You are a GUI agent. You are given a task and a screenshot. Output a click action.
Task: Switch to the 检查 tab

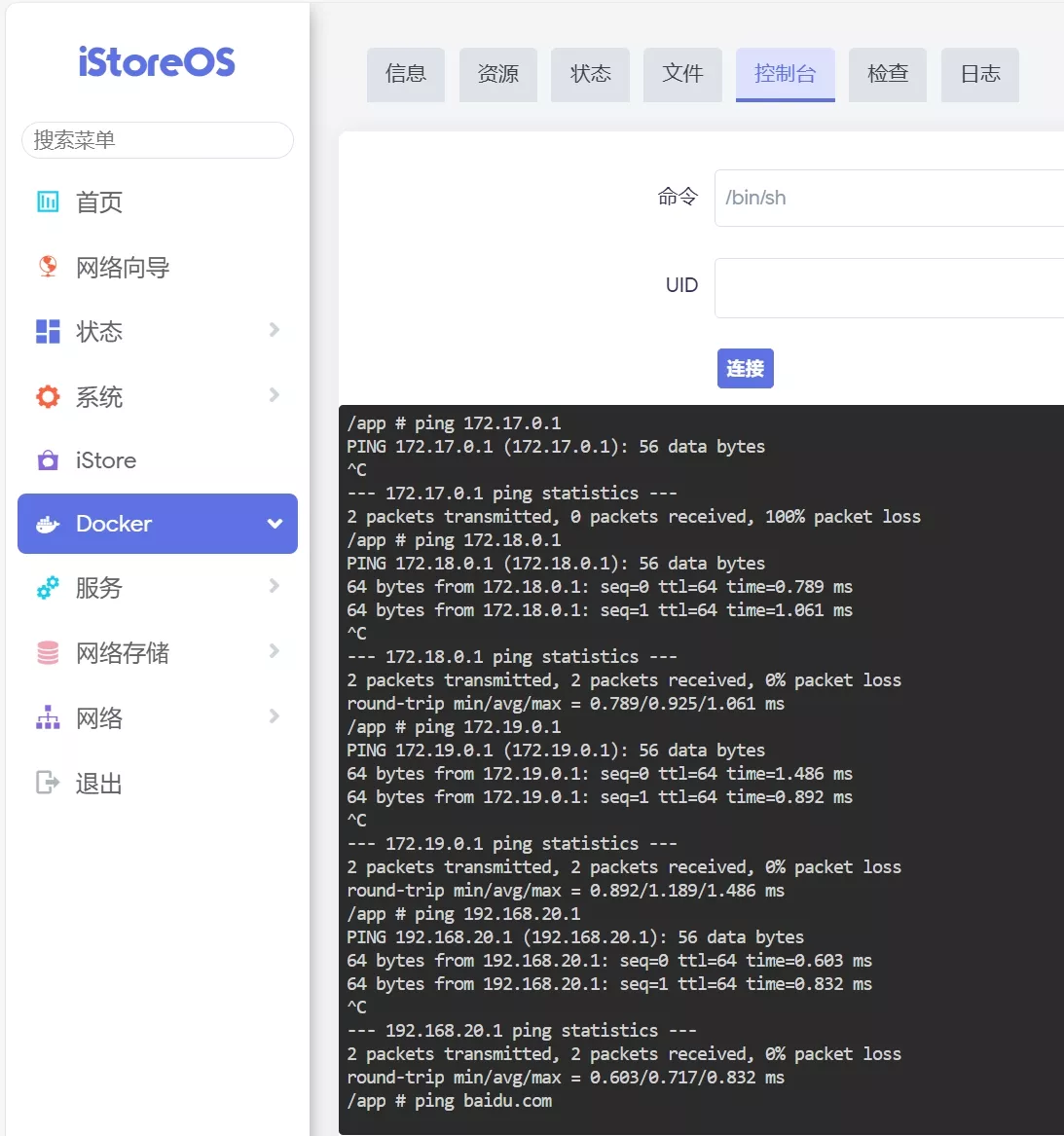click(x=888, y=75)
